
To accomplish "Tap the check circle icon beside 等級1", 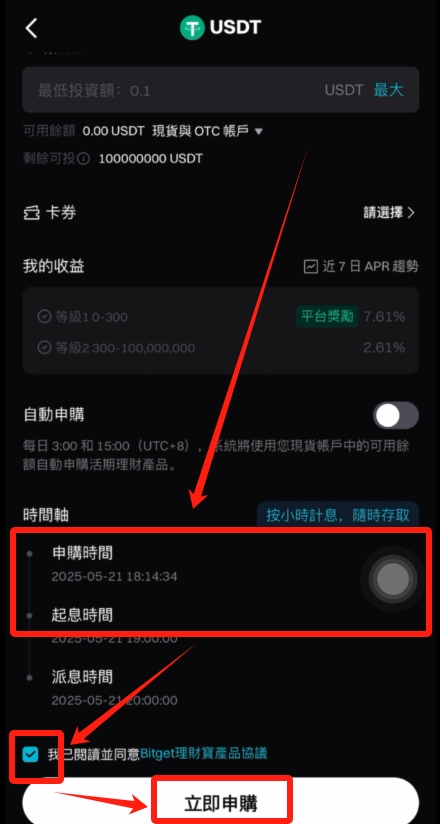I will pyautogui.click(x=44, y=317).
